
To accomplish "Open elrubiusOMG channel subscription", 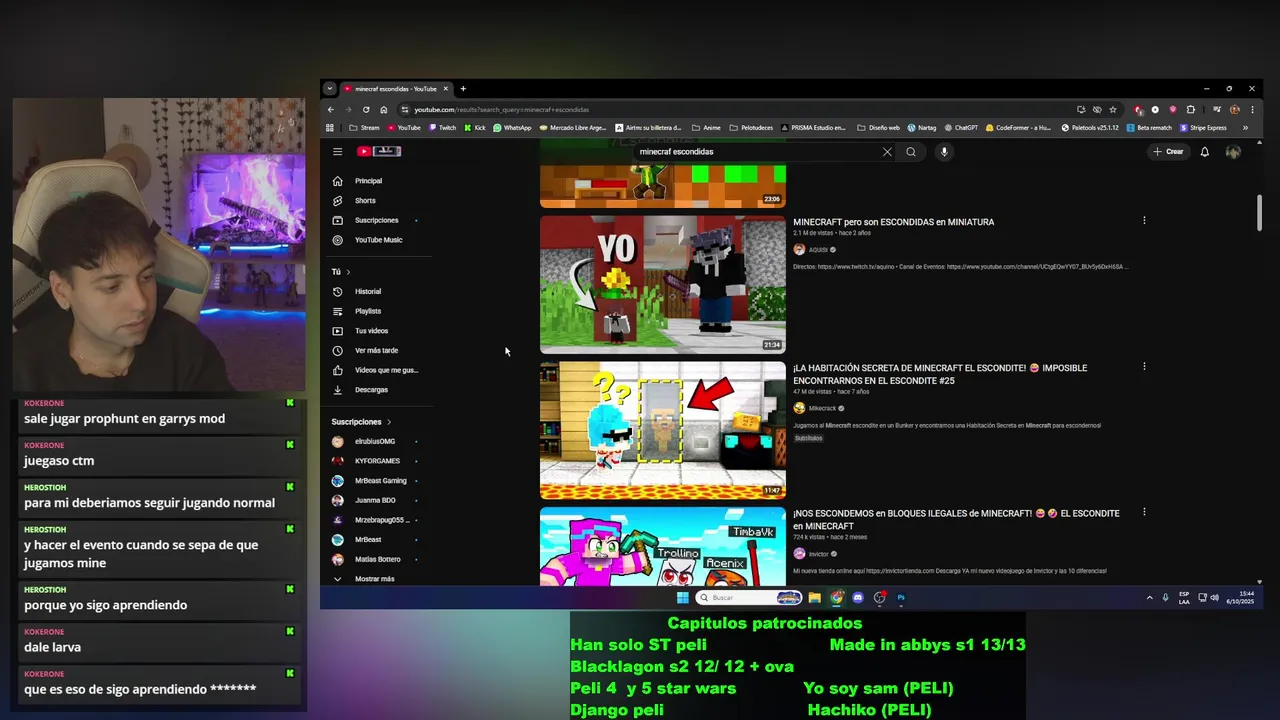I will 377,441.
